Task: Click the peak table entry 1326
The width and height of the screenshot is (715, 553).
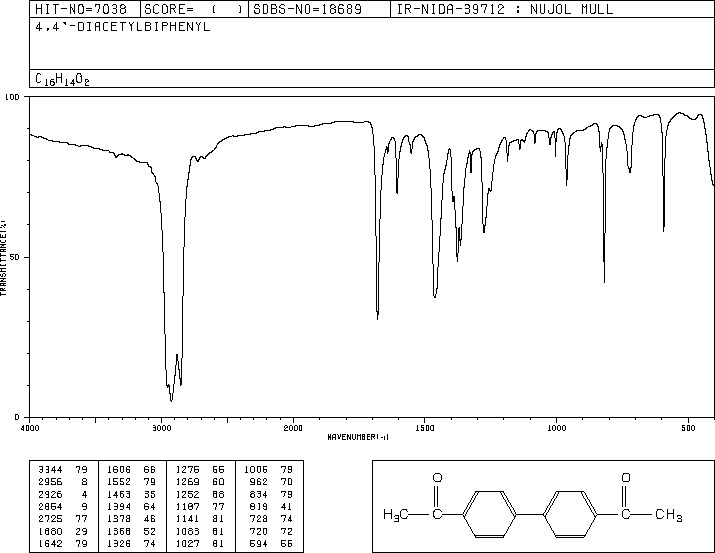Action: [119, 543]
